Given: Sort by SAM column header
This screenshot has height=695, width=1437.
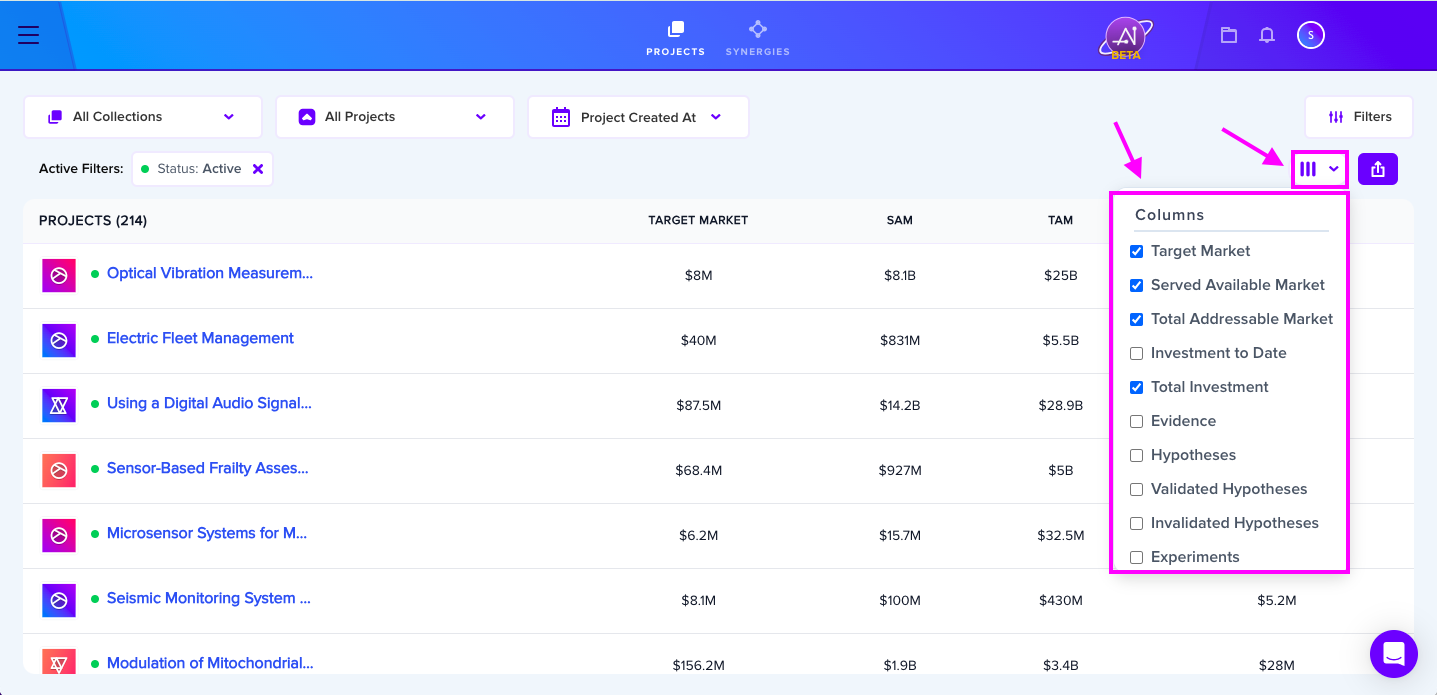Looking at the screenshot, I should (x=900, y=220).
